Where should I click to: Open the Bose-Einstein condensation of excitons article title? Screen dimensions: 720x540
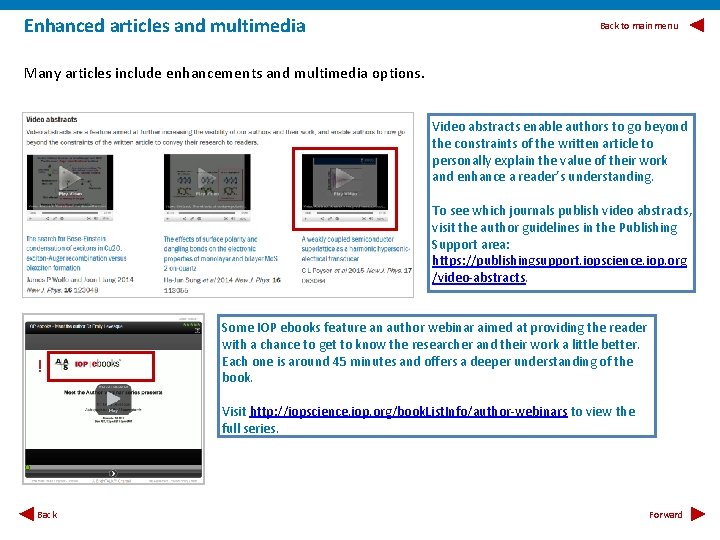tap(76, 253)
